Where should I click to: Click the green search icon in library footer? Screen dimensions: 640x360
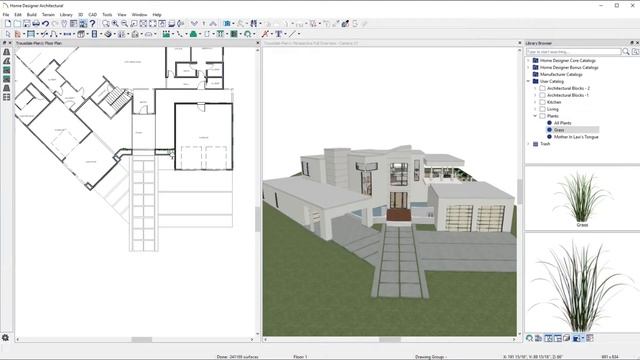[x=529, y=338]
